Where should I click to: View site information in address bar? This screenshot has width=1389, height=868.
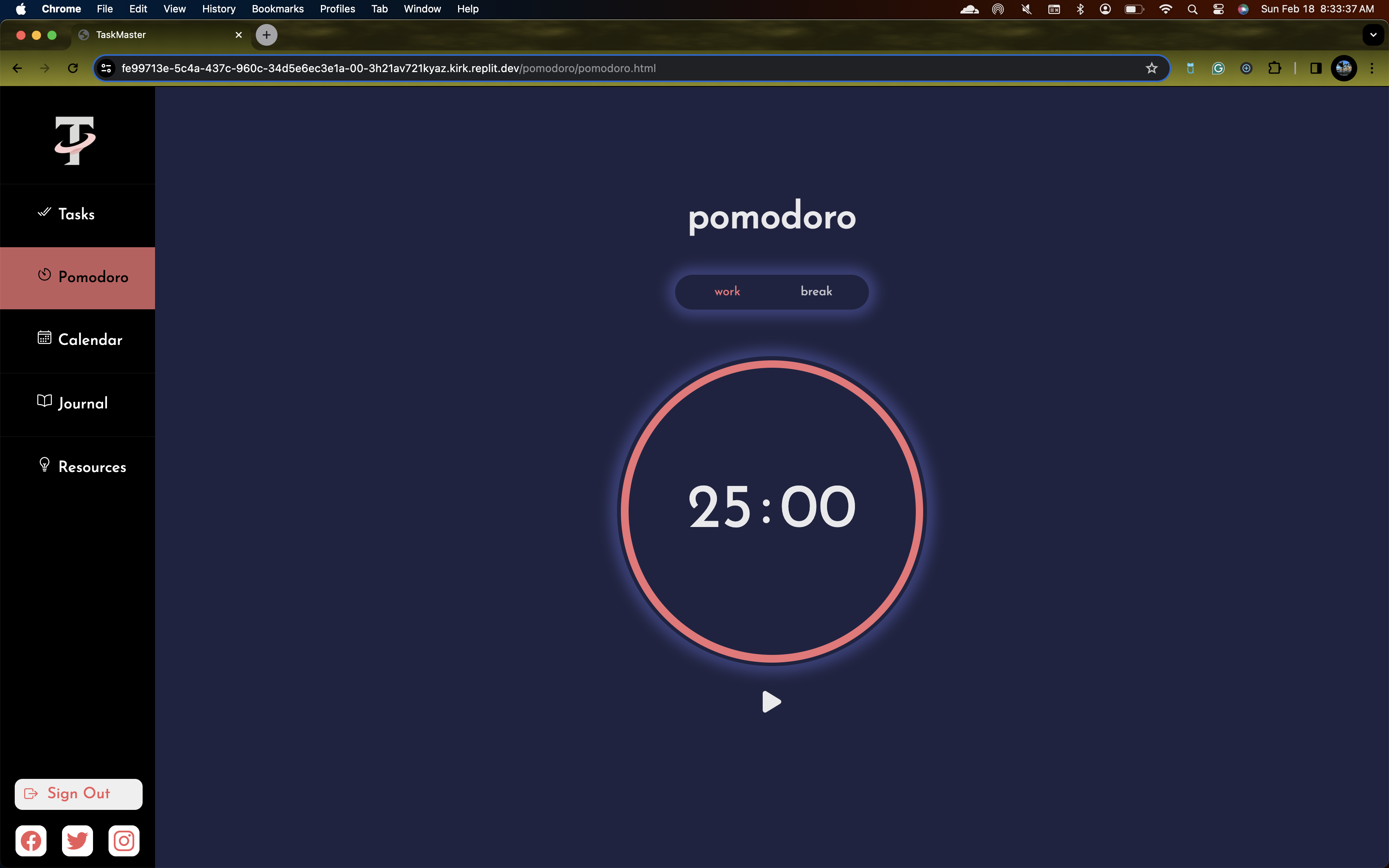point(106,68)
